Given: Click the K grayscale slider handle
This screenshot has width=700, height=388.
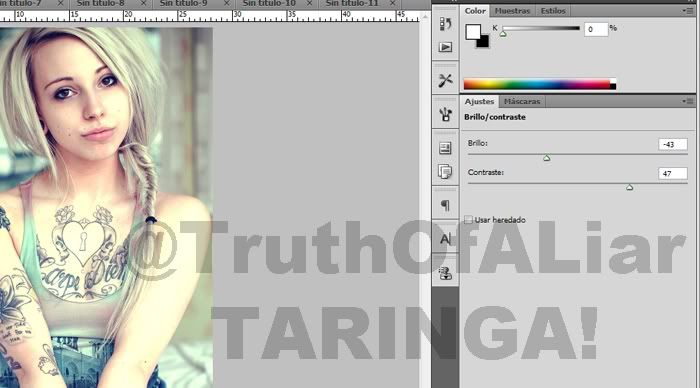Looking at the screenshot, I should (503, 33).
